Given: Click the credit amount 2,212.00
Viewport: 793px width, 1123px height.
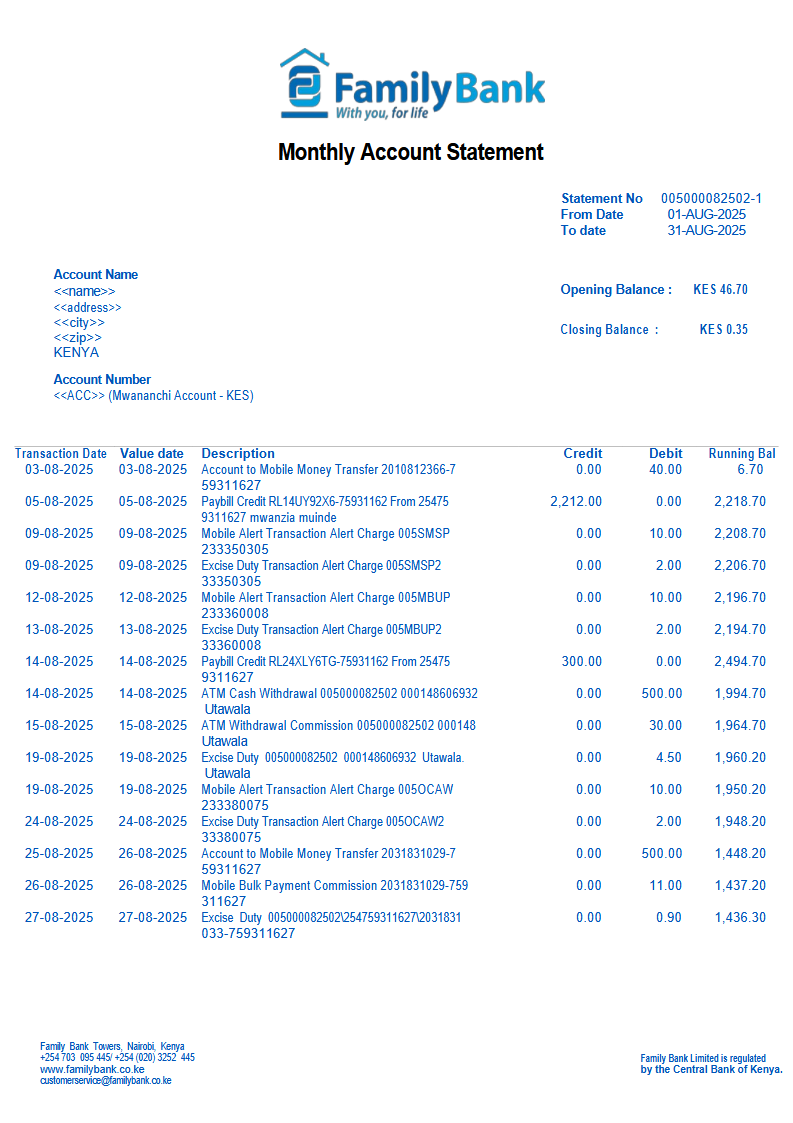Looking at the screenshot, I should click(576, 501).
